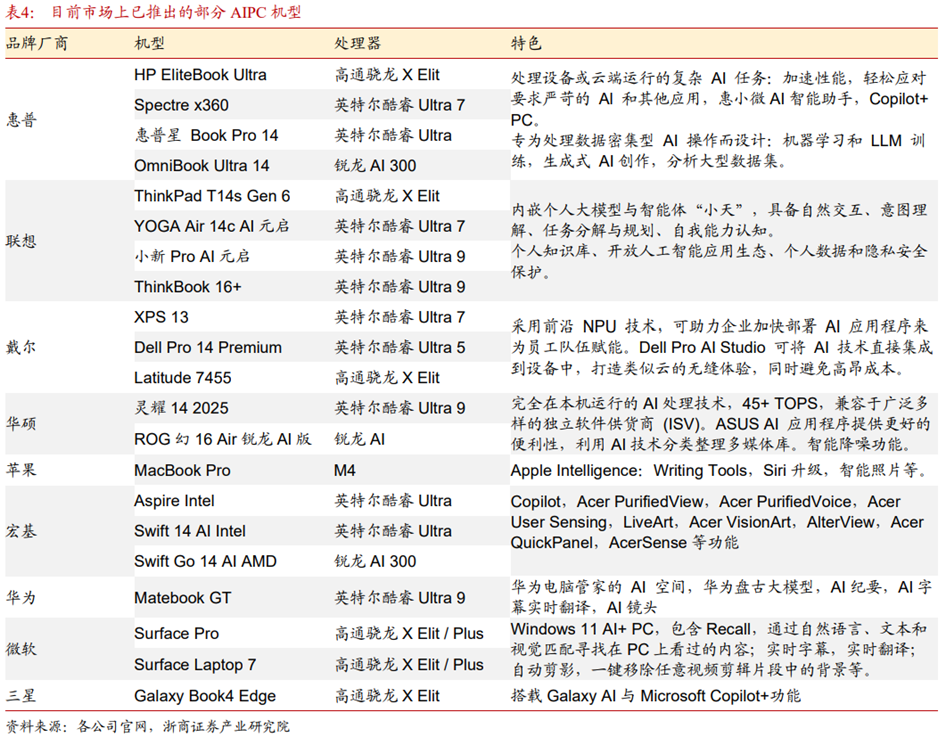The width and height of the screenshot is (946, 737).
Task: Click the model "Dell Pro 14 Premium"
Action: [208, 347]
